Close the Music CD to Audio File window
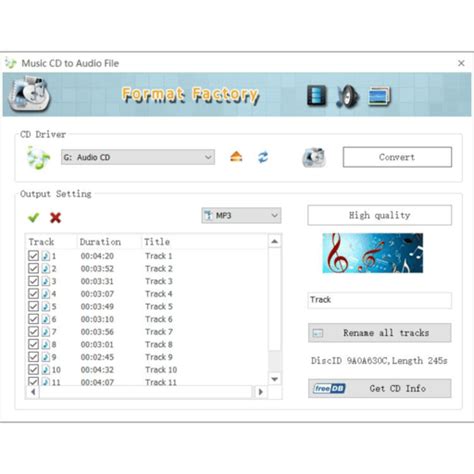Viewport: 474px width, 474px height. [x=461, y=63]
